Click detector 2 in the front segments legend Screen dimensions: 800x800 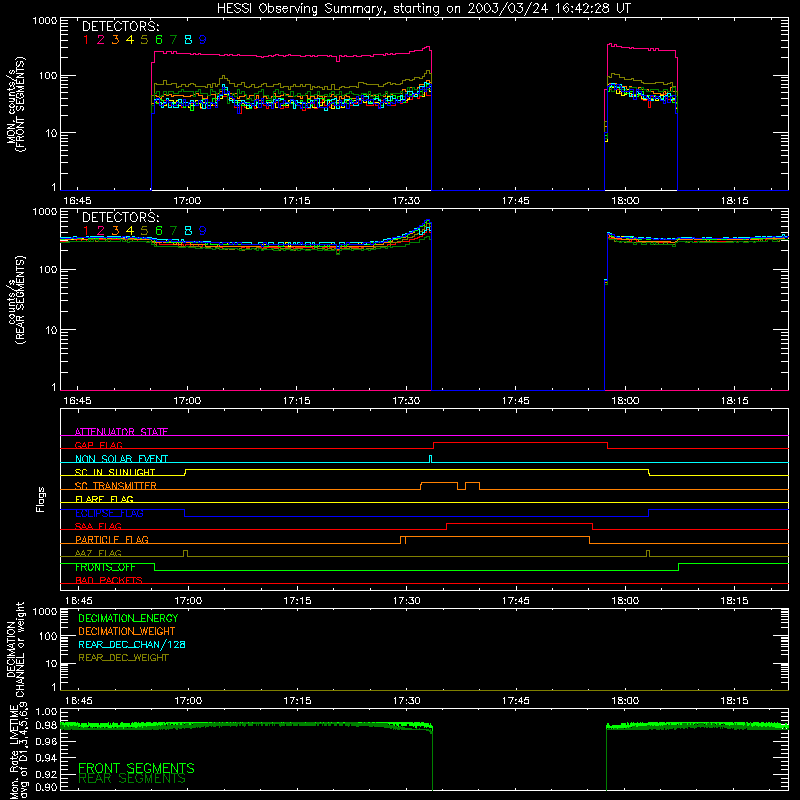[x=101, y=40]
